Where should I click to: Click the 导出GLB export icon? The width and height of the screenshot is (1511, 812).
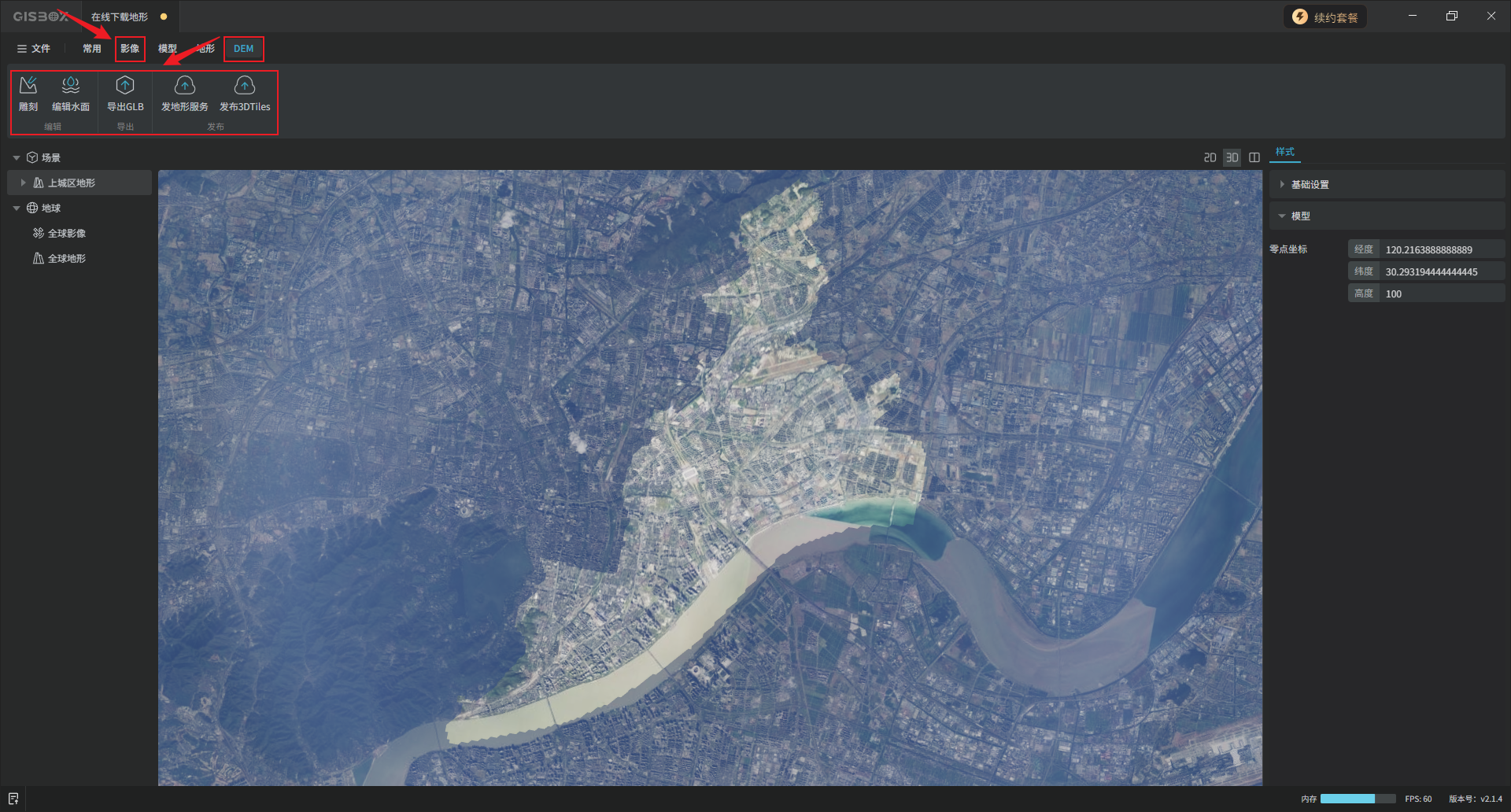(125, 93)
